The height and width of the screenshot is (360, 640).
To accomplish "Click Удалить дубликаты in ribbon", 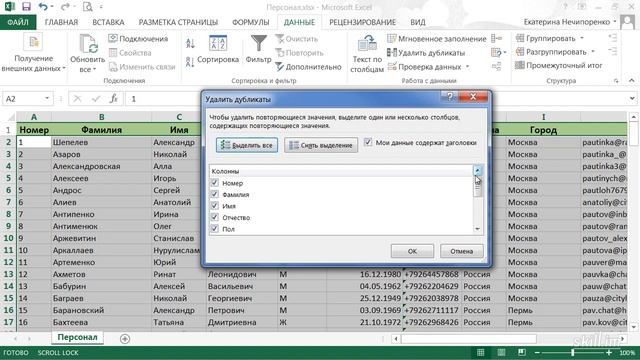I will point(426,53).
